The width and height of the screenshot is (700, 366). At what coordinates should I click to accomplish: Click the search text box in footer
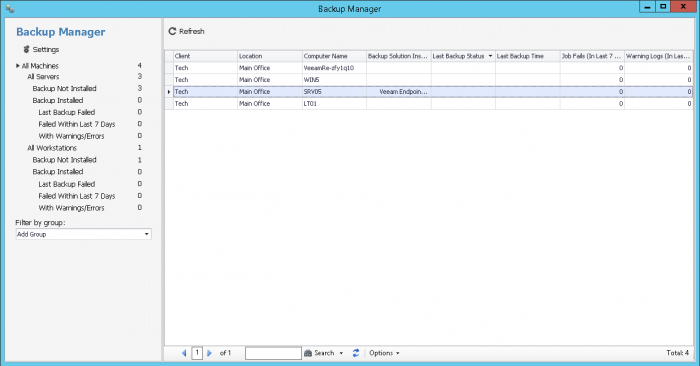[273, 353]
